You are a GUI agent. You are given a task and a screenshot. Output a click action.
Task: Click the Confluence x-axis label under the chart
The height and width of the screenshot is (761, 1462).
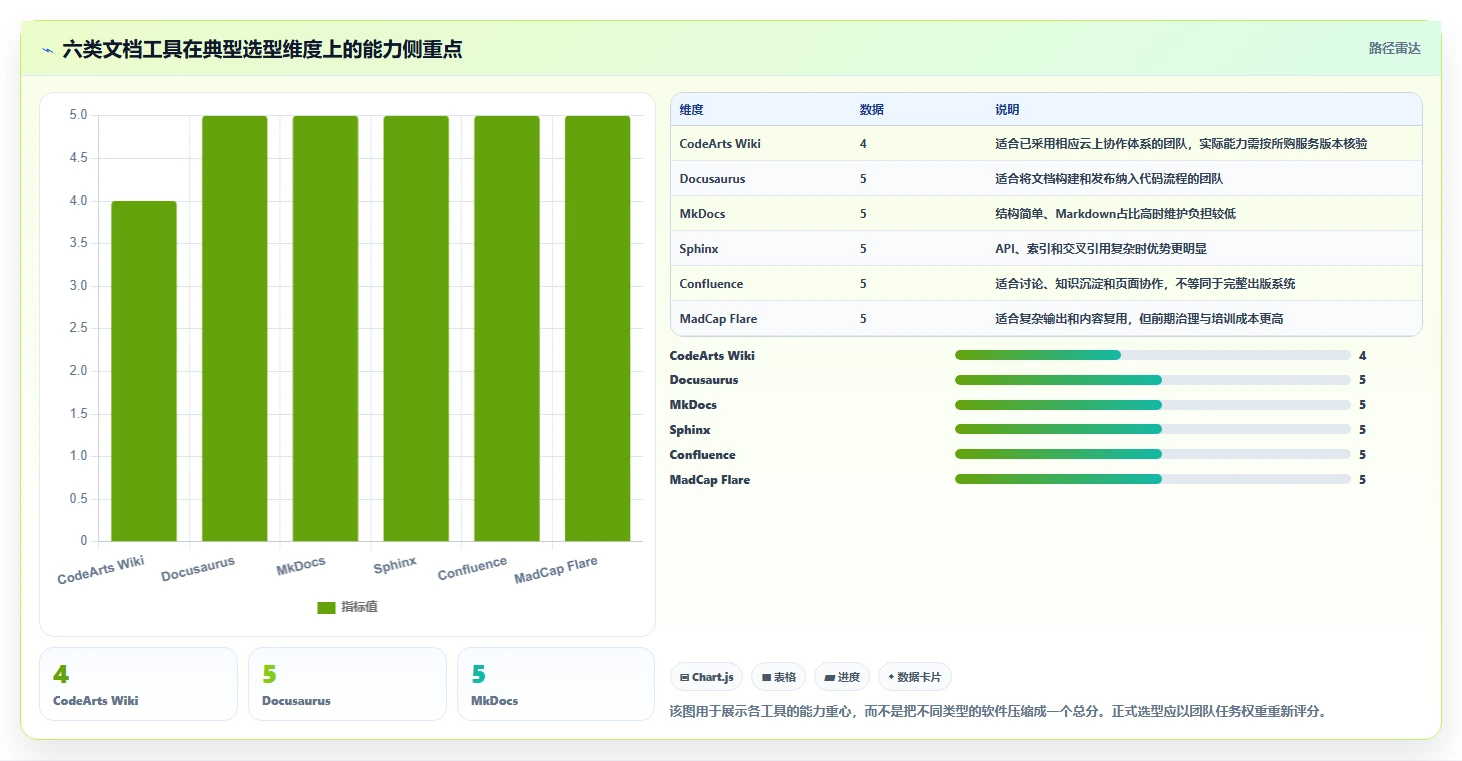click(472, 568)
